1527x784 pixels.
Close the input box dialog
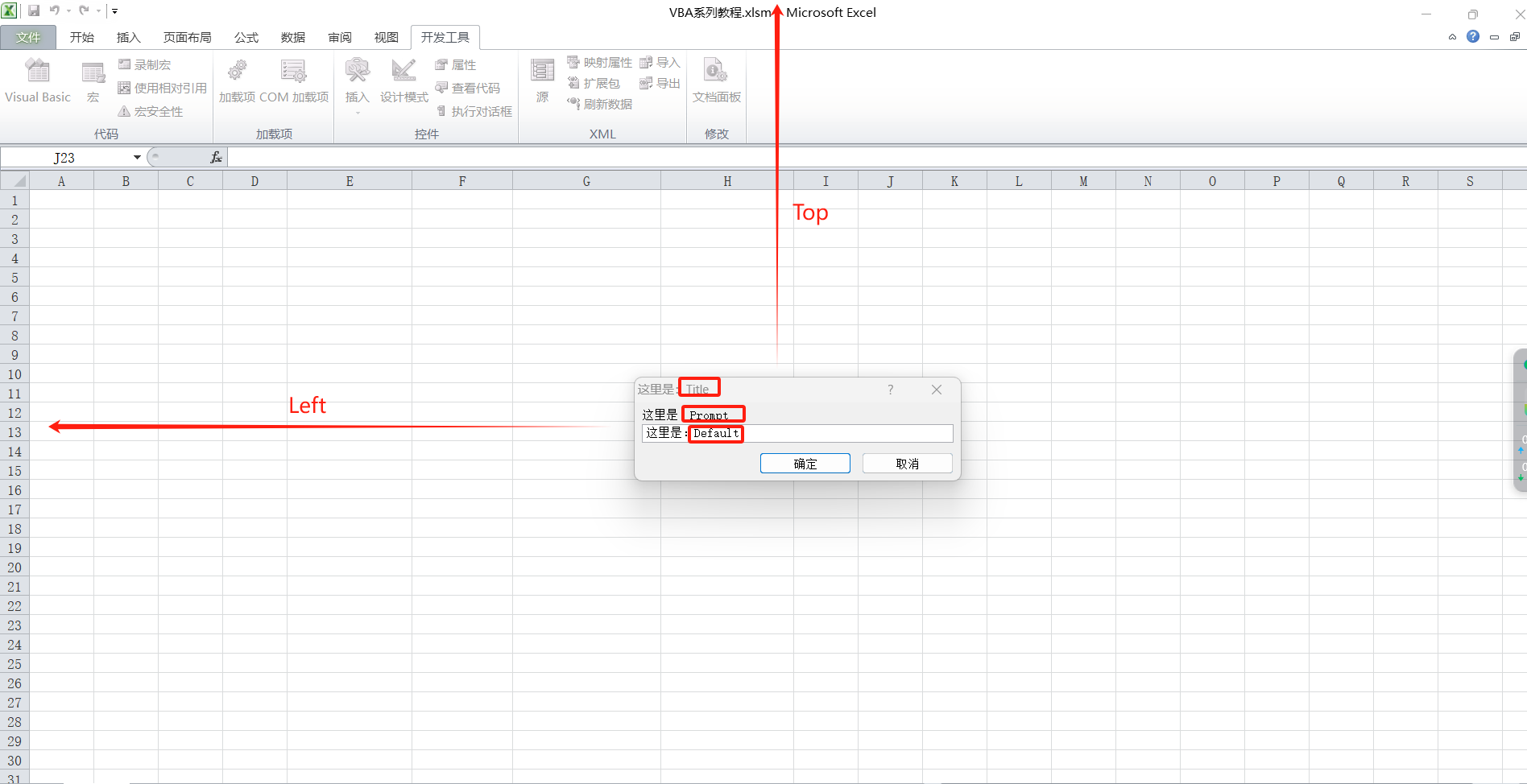[x=937, y=390]
